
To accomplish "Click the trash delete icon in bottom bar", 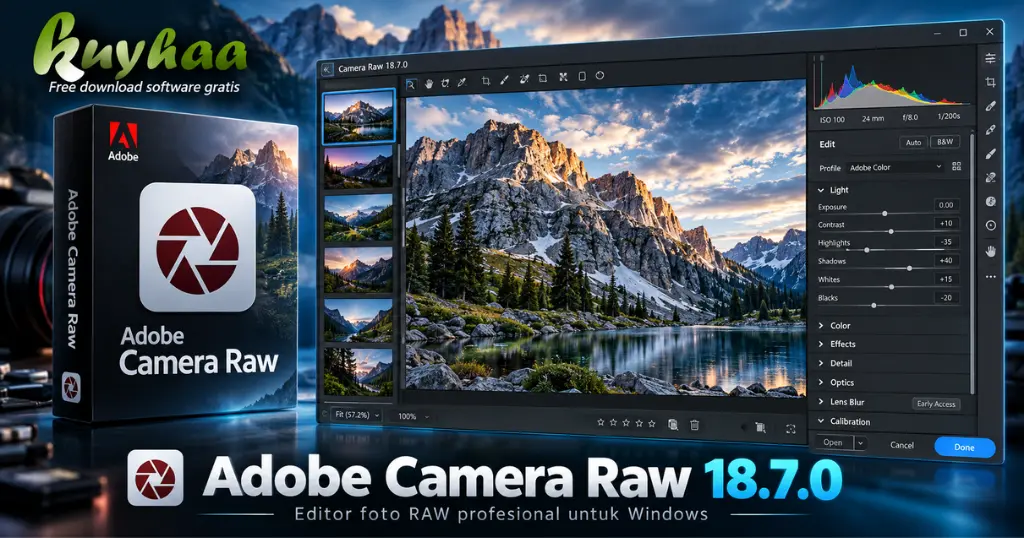I will click(x=694, y=425).
